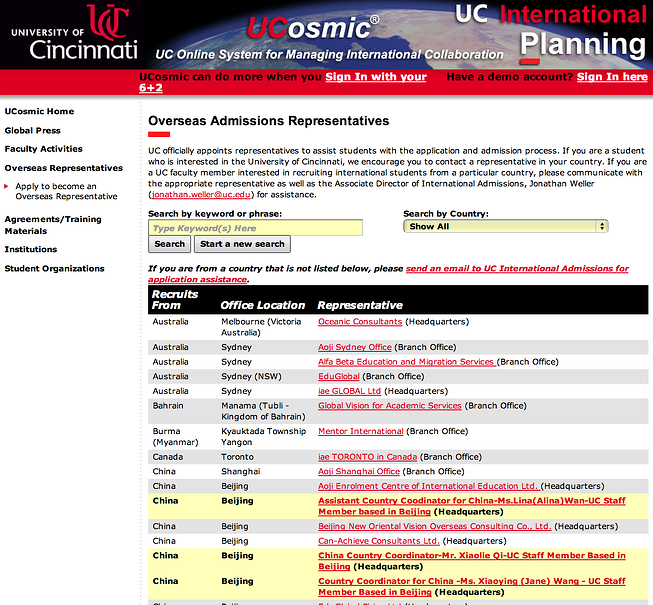Navigate to Institutions in sidebar
This screenshot has width=653, height=605.
pyautogui.click(x=31, y=250)
